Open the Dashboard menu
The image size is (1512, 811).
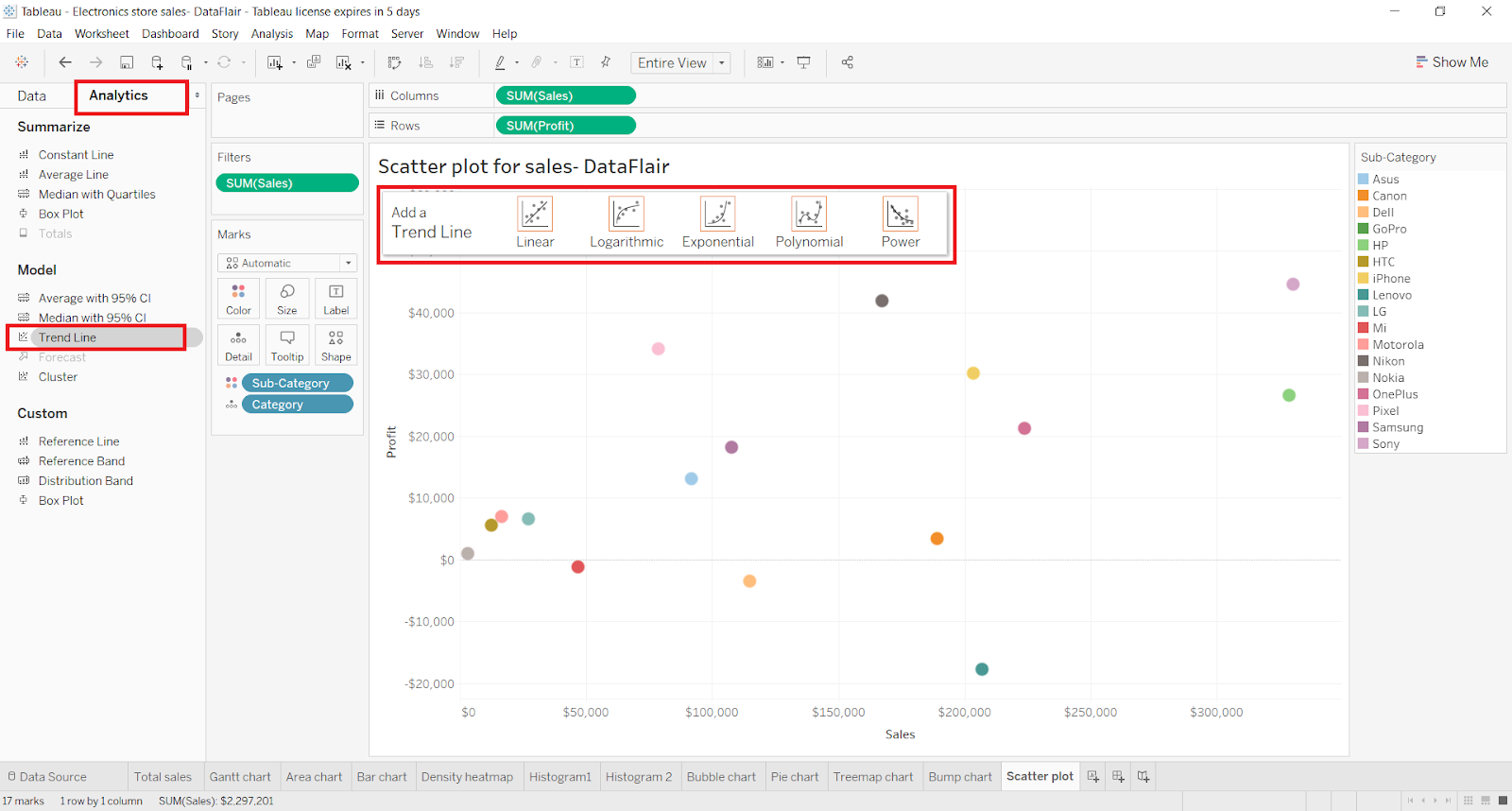(170, 33)
